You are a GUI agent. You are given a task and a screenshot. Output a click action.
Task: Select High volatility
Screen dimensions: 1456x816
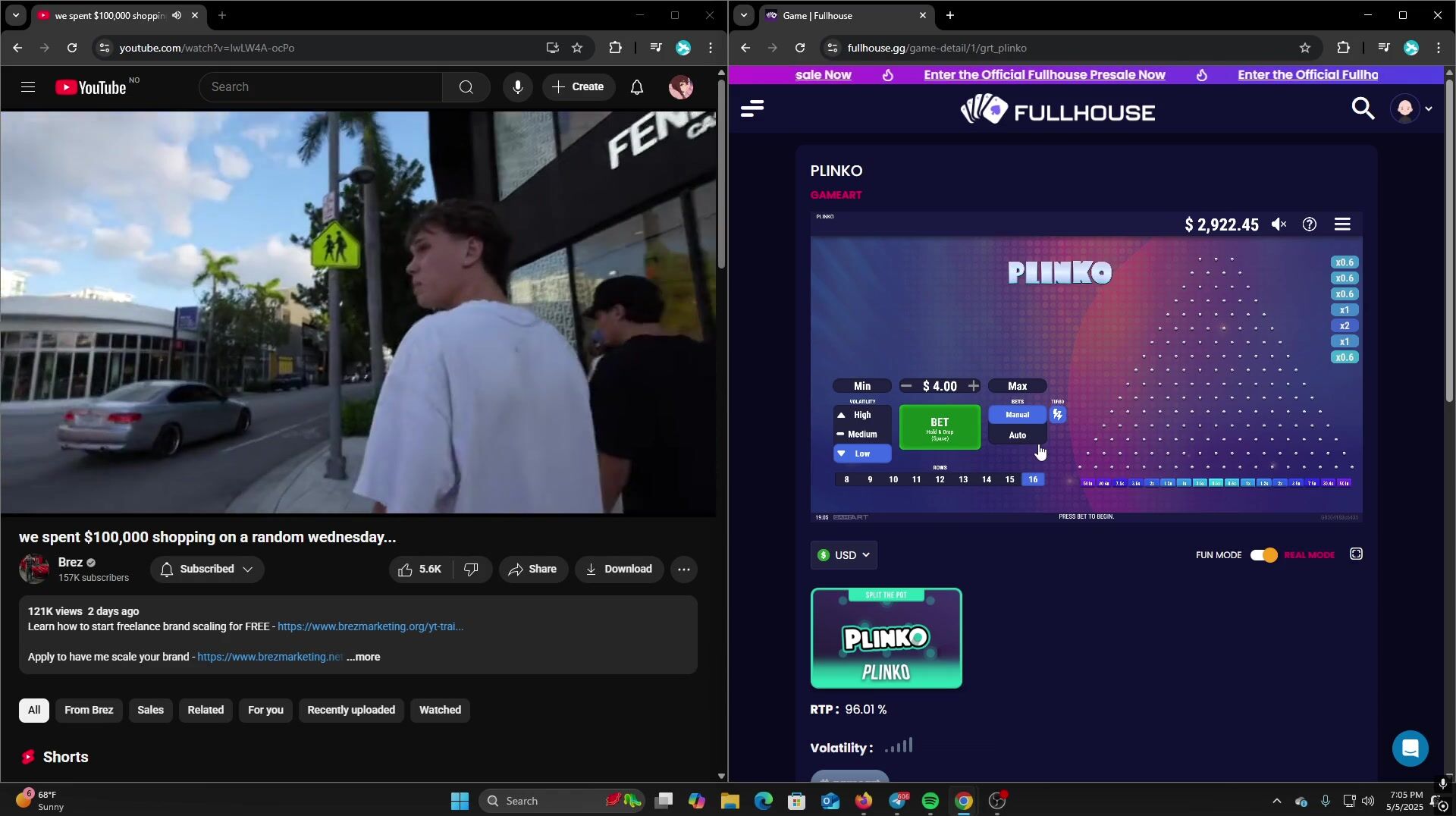862,415
